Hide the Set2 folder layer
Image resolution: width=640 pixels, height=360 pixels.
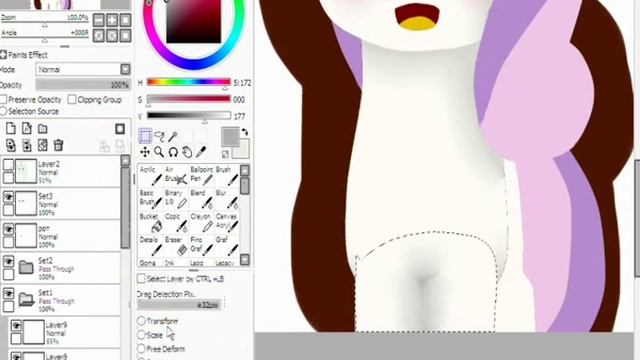tap(8, 262)
